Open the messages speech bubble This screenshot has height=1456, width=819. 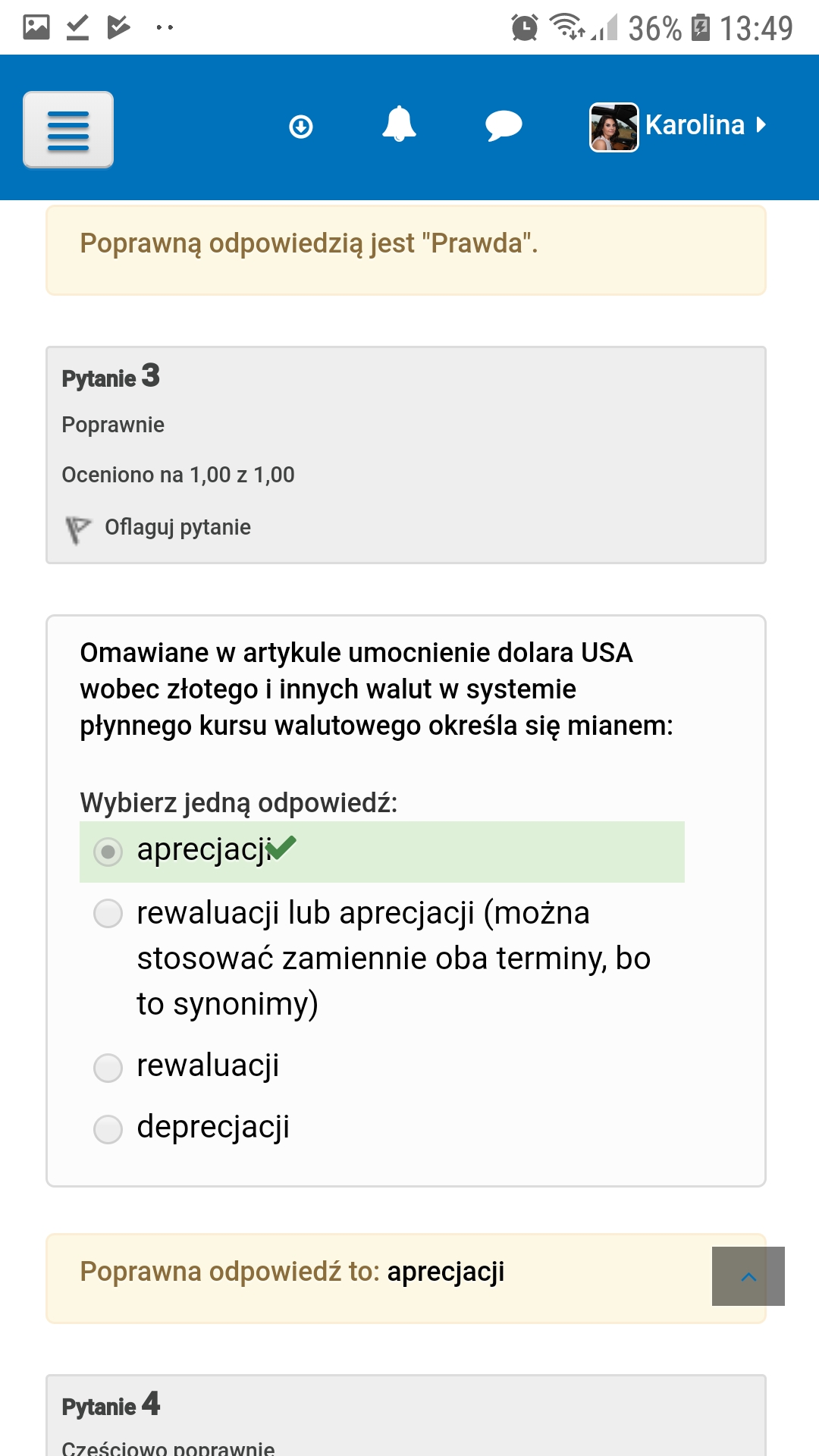pyautogui.click(x=504, y=126)
